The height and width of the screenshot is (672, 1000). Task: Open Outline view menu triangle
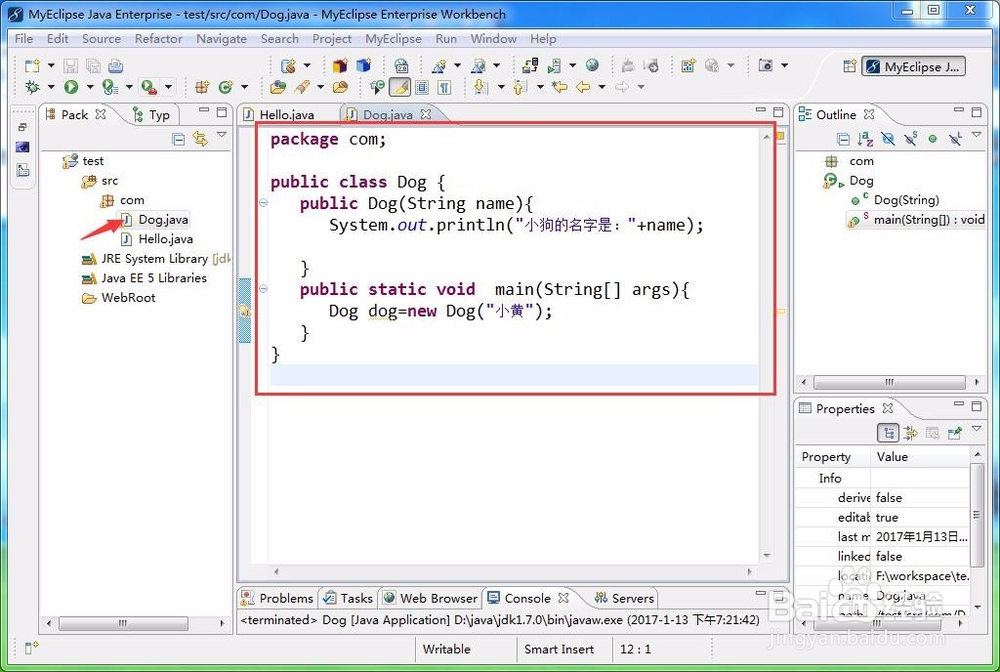click(976, 135)
